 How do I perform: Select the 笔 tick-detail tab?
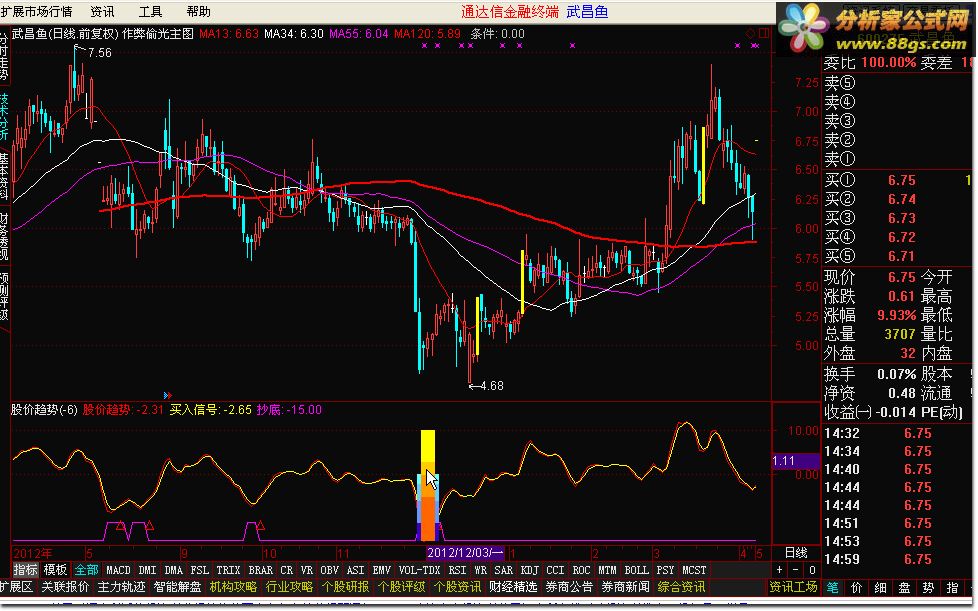point(833,587)
